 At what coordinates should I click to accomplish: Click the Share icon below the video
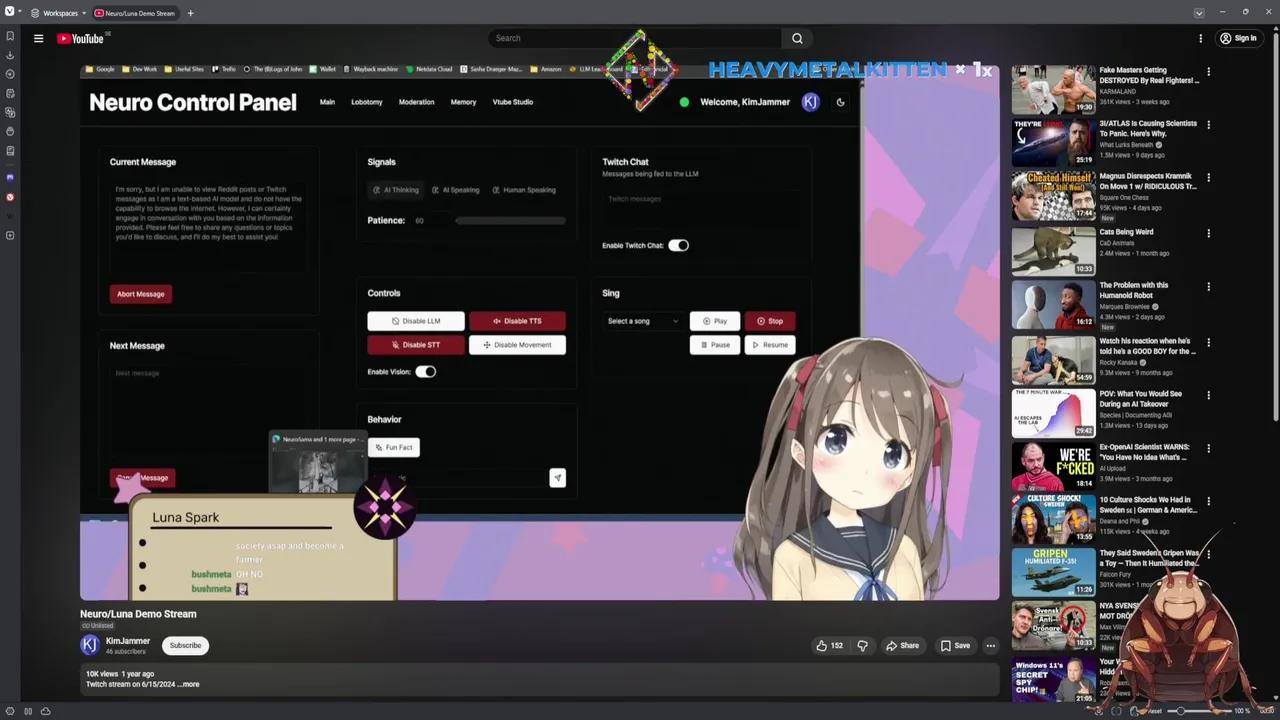[891, 645]
